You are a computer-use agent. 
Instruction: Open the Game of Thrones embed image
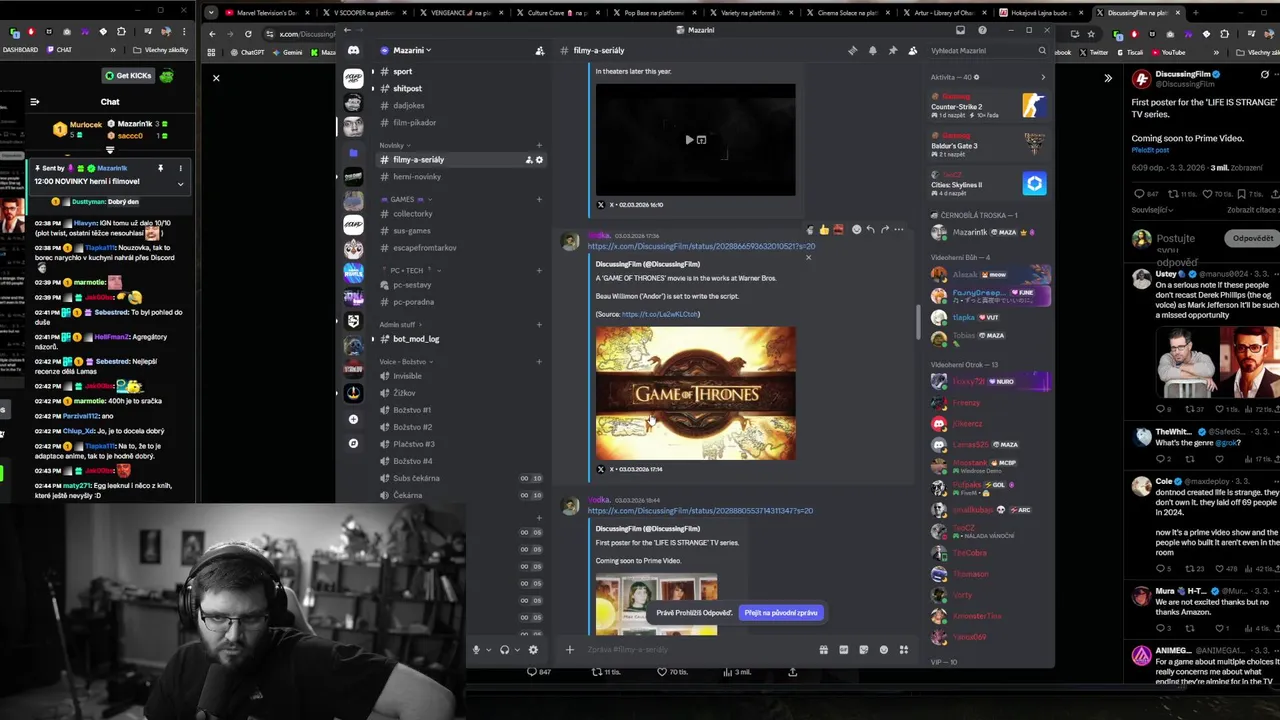coord(696,393)
